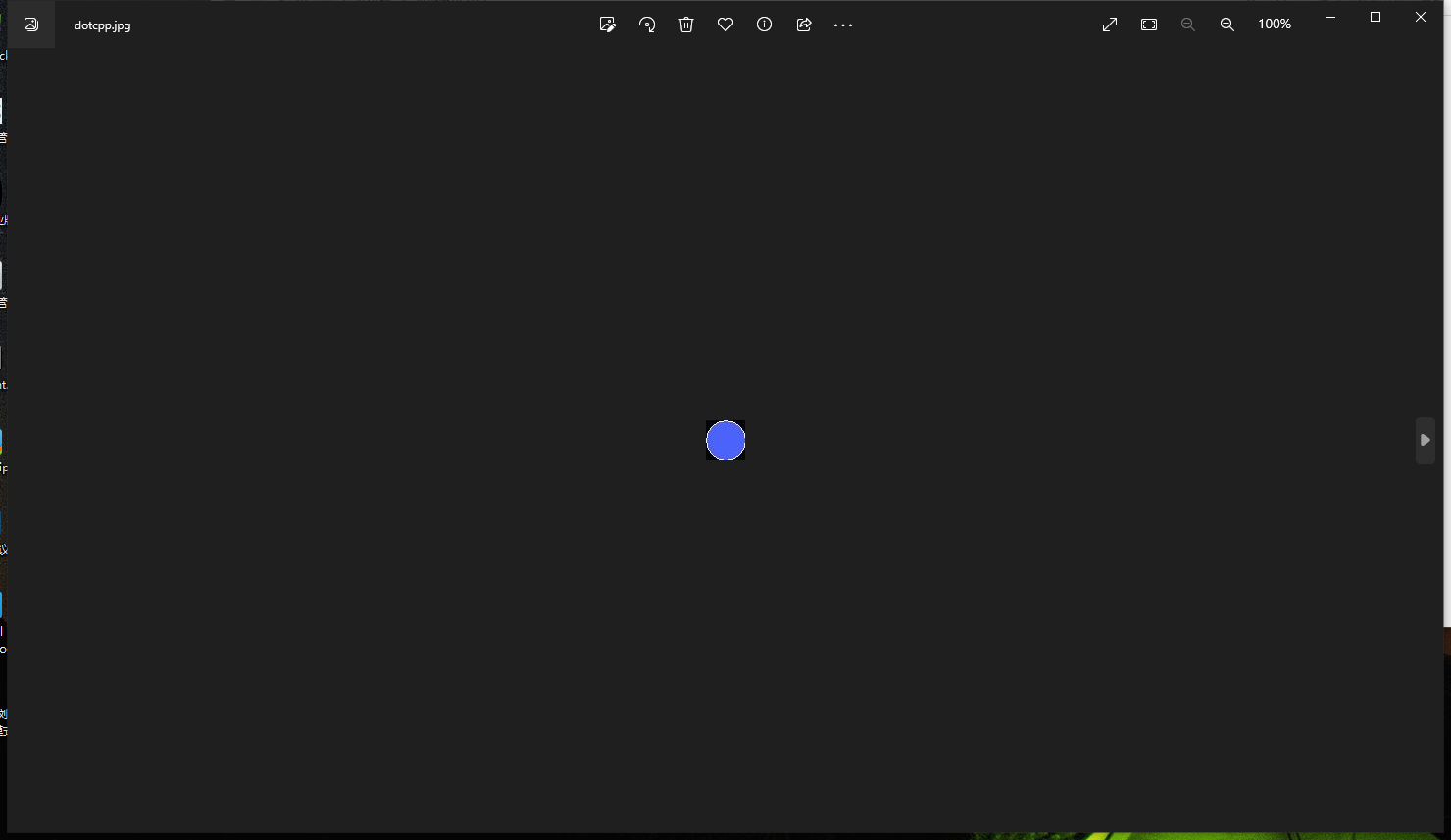This screenshot has width=1451, height=840.
Task: Open file info with the circled i icon
Action: tap(765, 25)
